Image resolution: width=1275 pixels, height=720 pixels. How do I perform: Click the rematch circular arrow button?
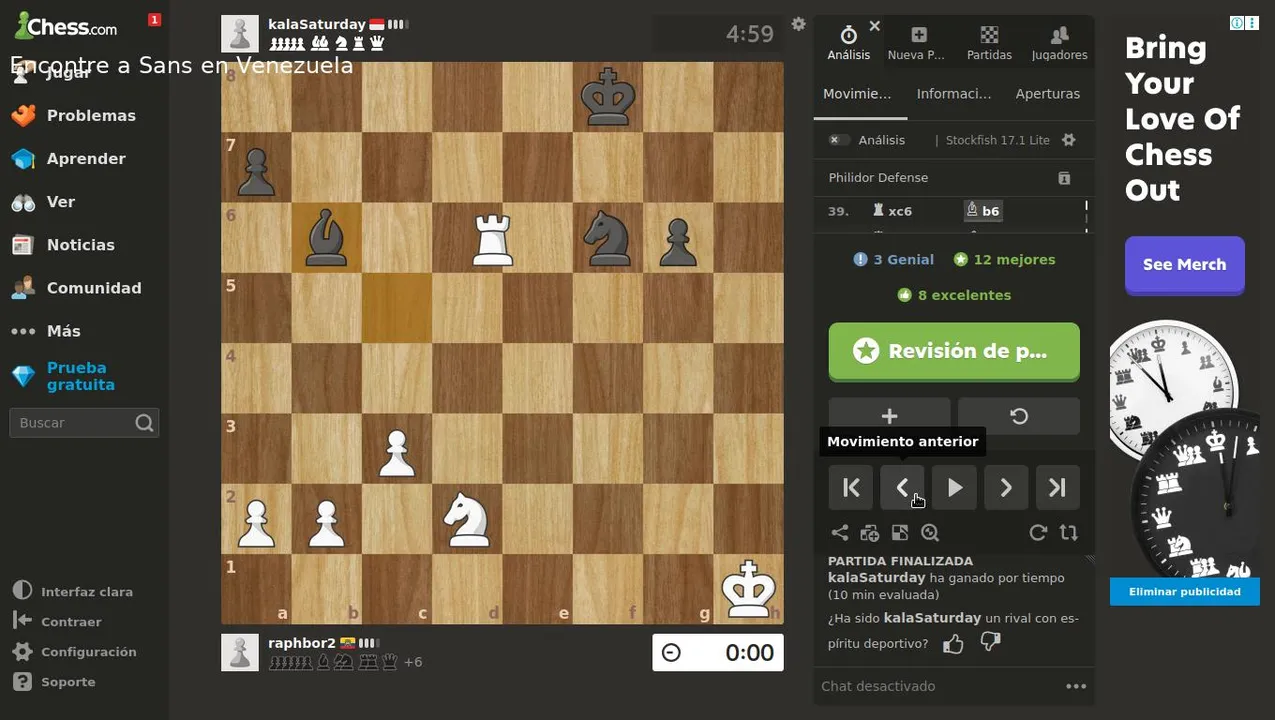1019,416
